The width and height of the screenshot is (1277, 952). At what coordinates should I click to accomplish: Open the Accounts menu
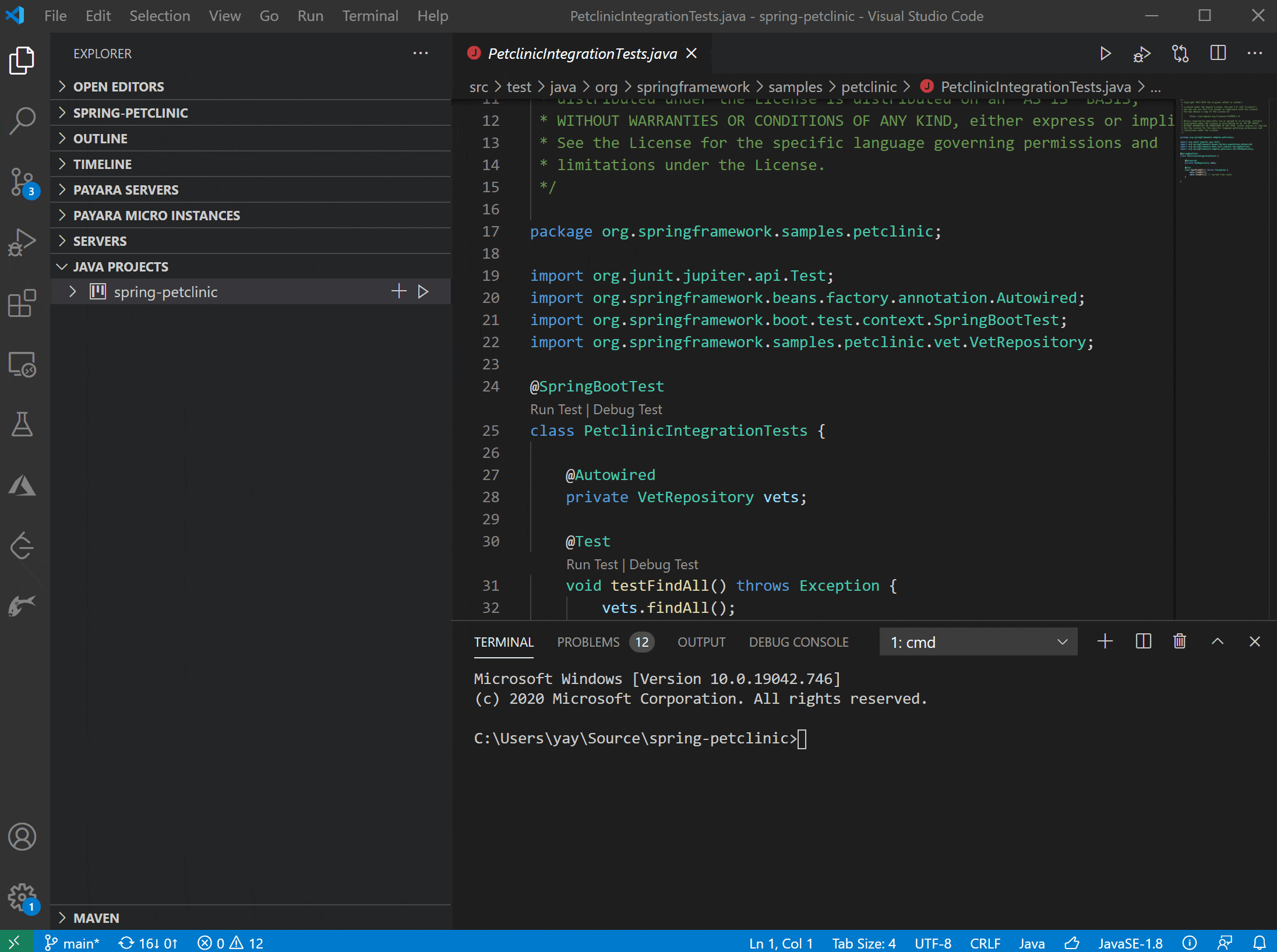coord(22,837)
